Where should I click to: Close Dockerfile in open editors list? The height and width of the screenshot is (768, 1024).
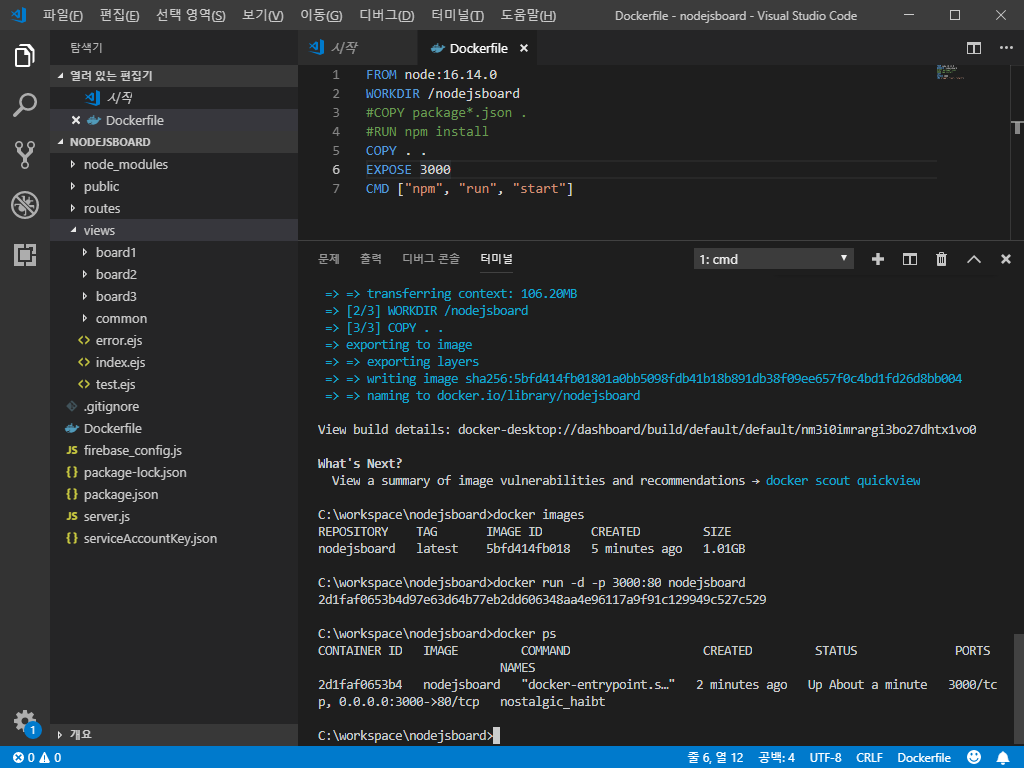76,120
